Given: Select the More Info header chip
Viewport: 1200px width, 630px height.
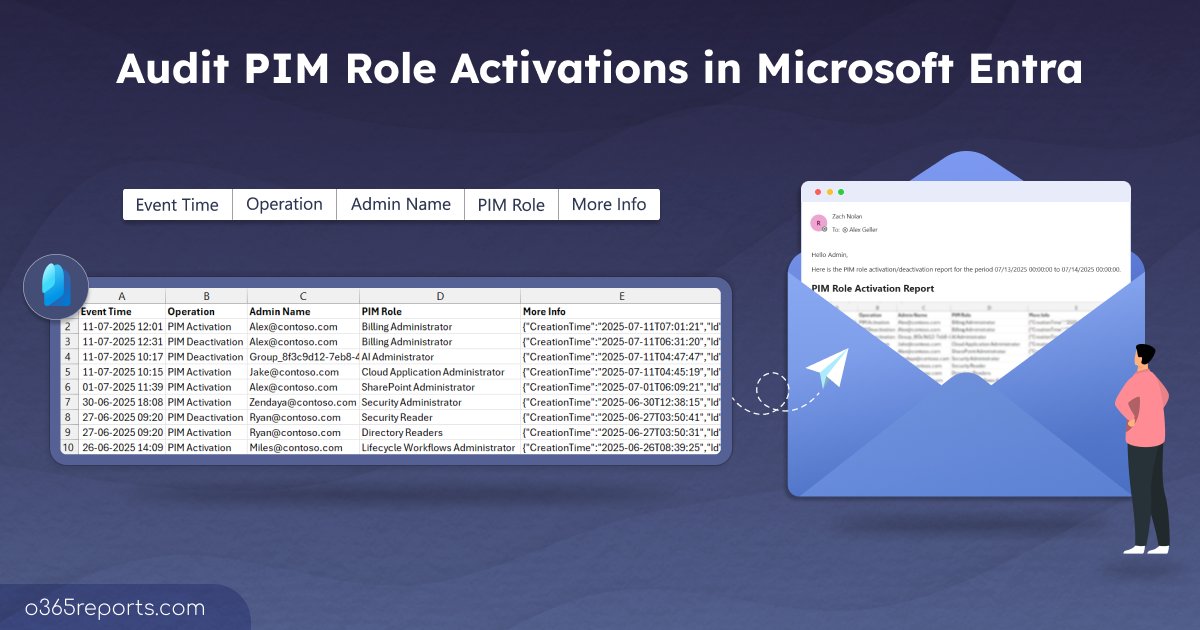Looking at the screenshot, I should [609, 204].
